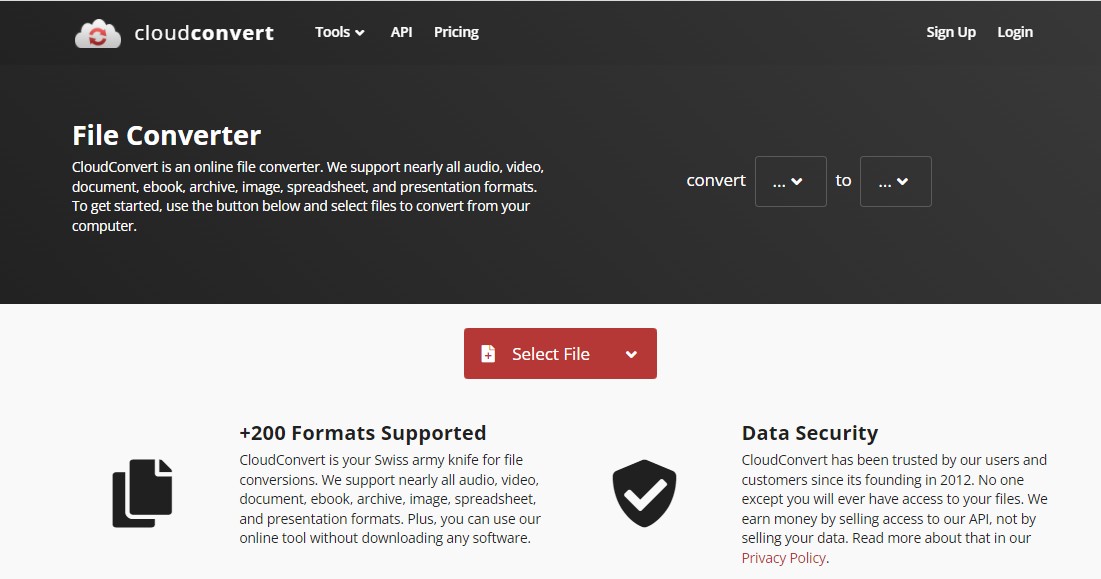Open the source format dropdown after "convert"
Viewport: 1101px width, 579px height.
click(790, 181)
